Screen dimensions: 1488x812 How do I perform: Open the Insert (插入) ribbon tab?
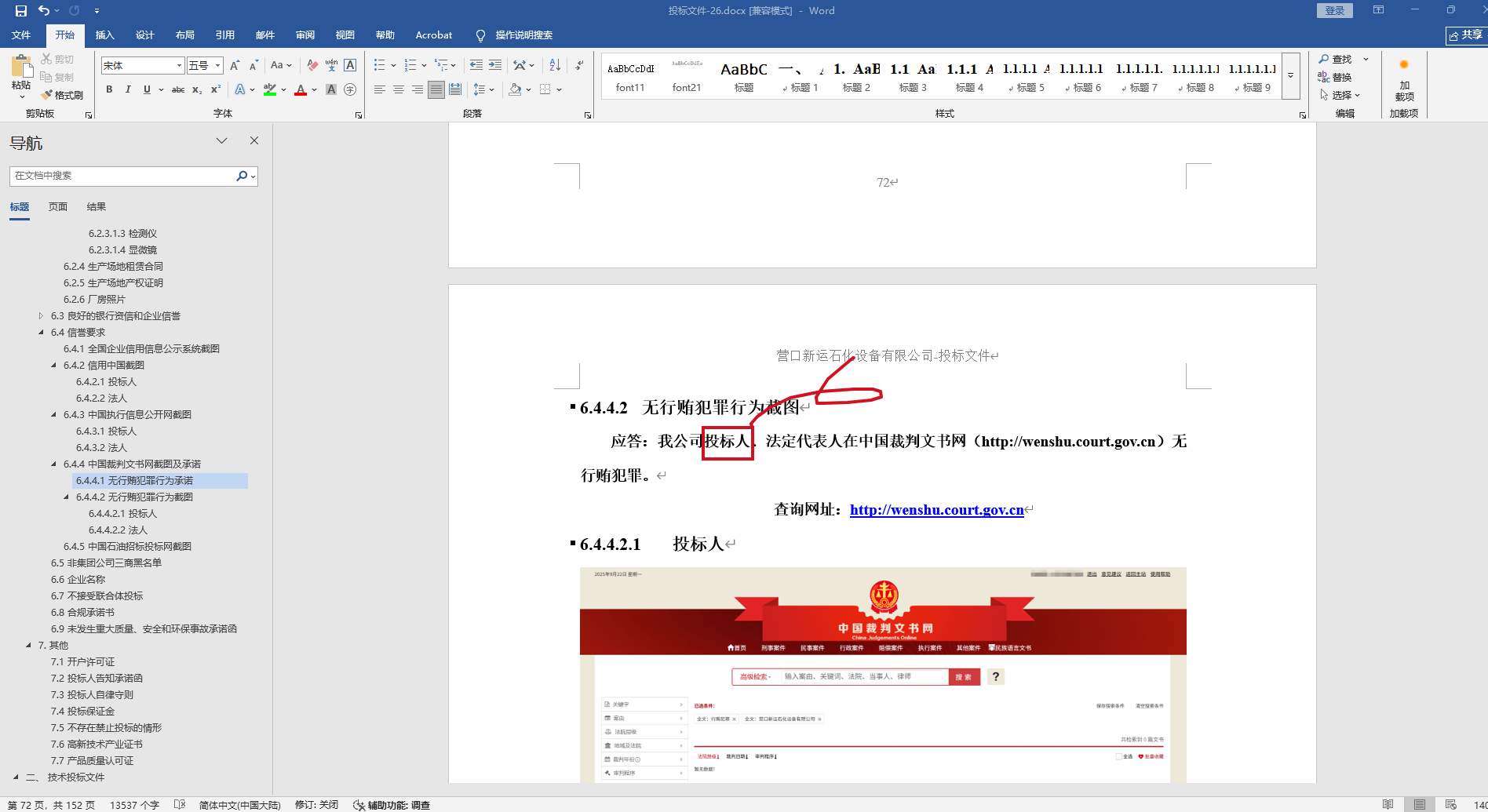pos(104,35)
